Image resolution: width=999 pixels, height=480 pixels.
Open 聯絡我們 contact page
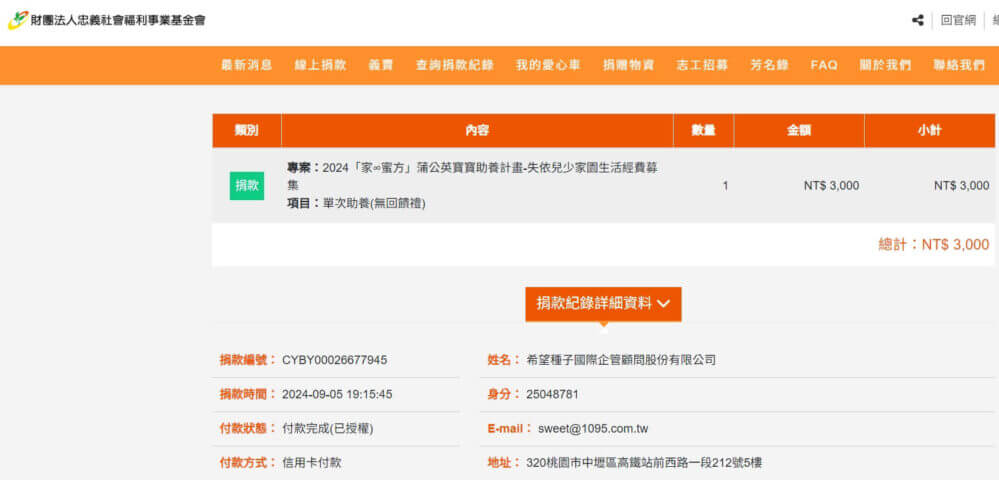(x=959, y=65)
